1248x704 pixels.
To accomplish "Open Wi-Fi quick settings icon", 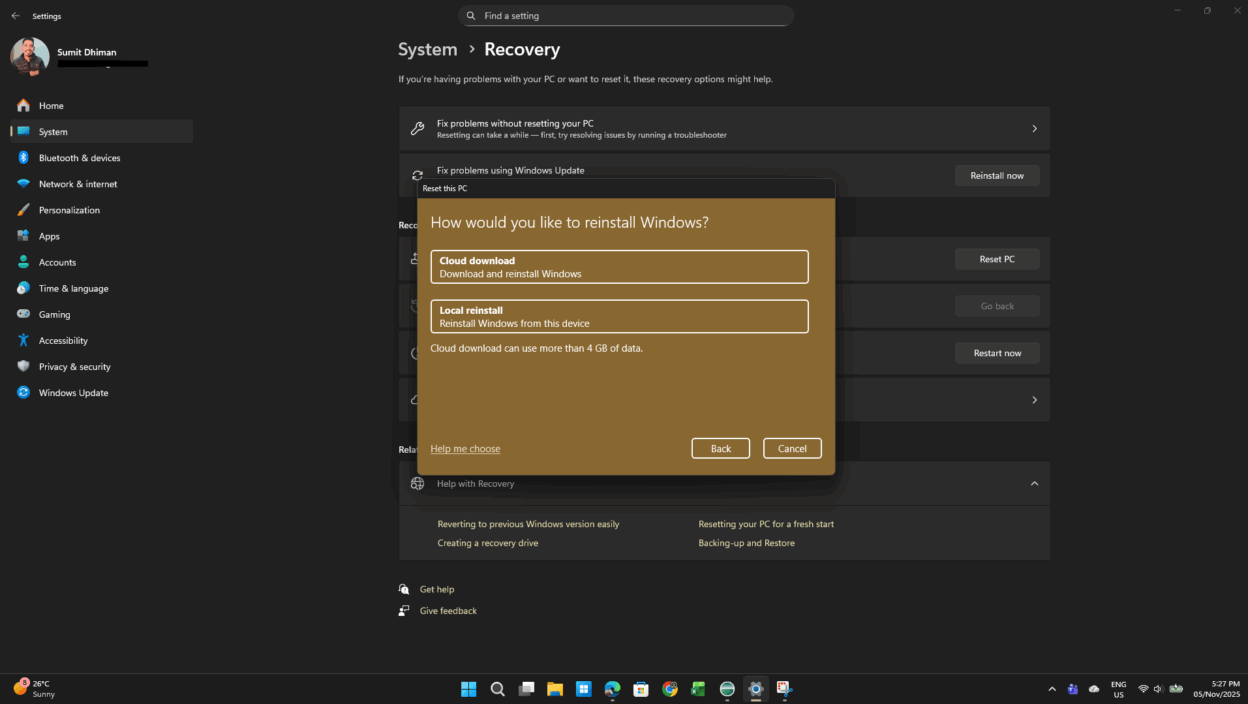I will (x=1143, y=689).
